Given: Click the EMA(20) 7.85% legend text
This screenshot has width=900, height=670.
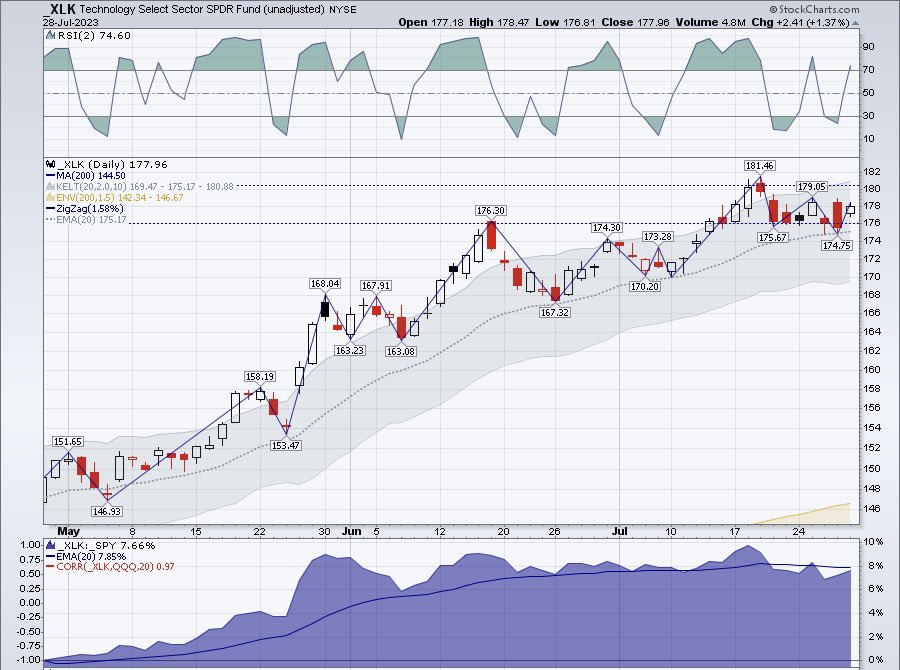Looking at the screenshot, I should [91, 556].
